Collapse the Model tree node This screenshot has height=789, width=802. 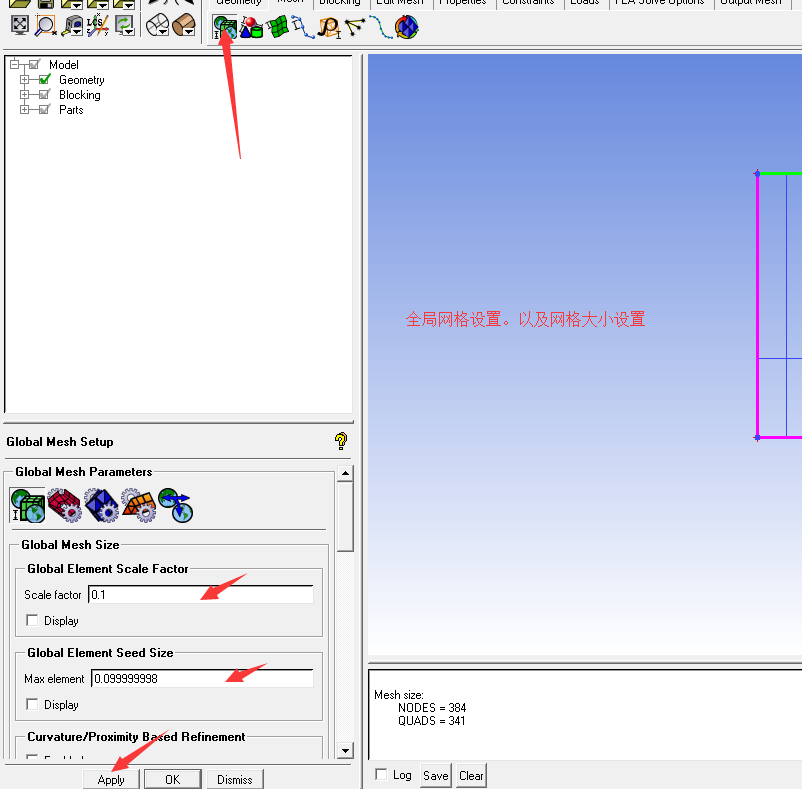tap(14, 64)
